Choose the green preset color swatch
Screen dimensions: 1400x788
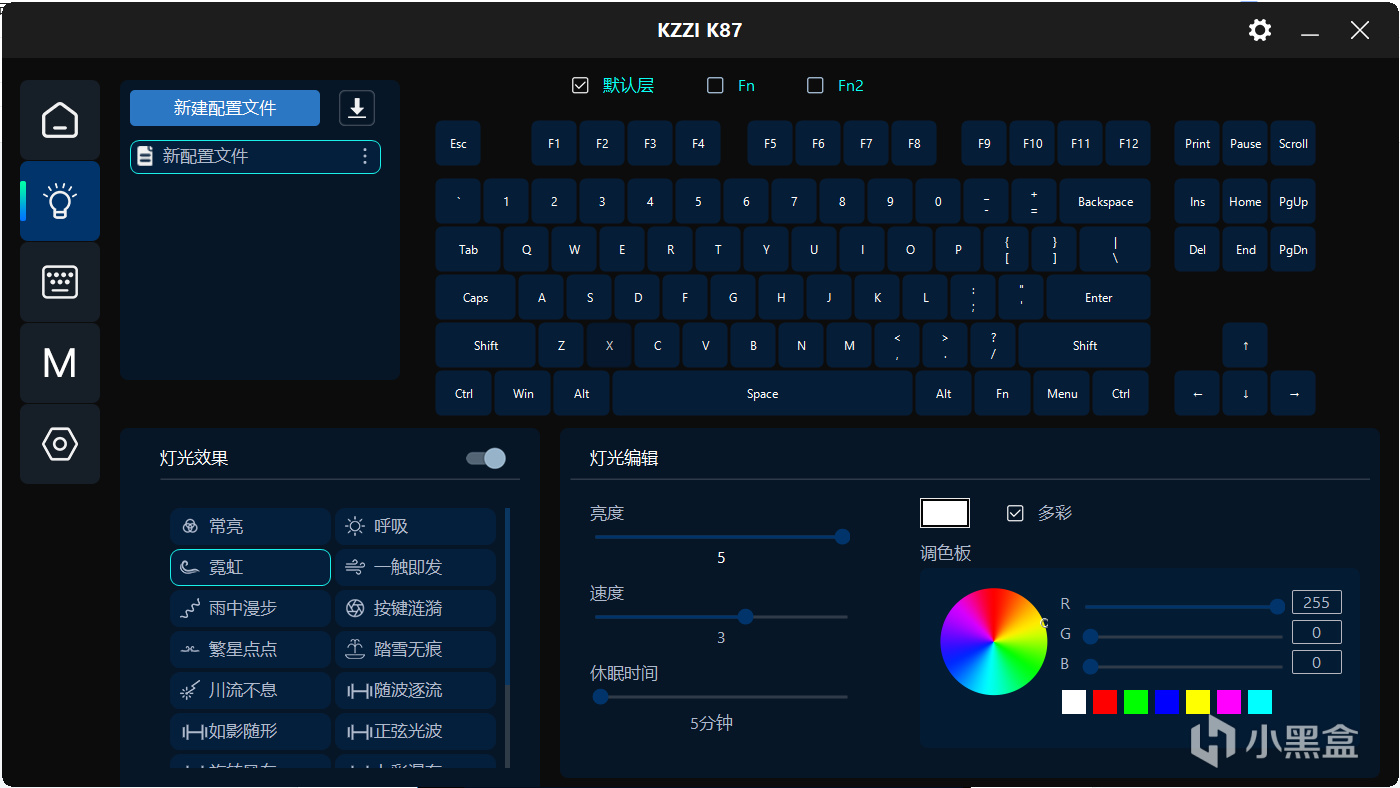1136,701
